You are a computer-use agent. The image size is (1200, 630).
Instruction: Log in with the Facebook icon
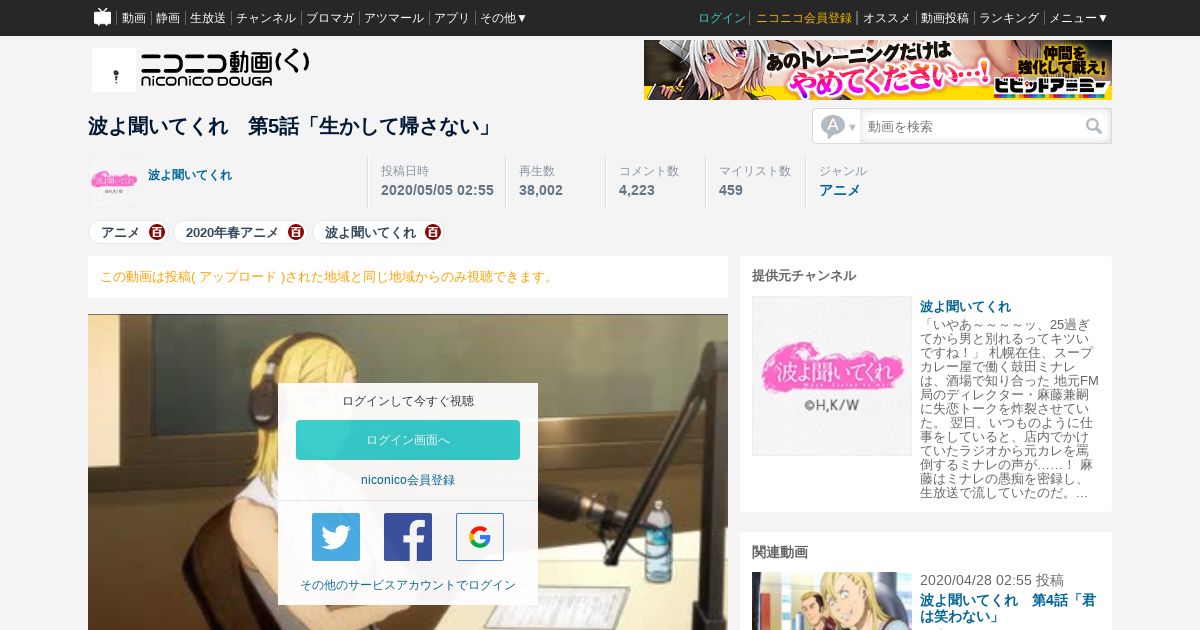[x=408, y=537]
